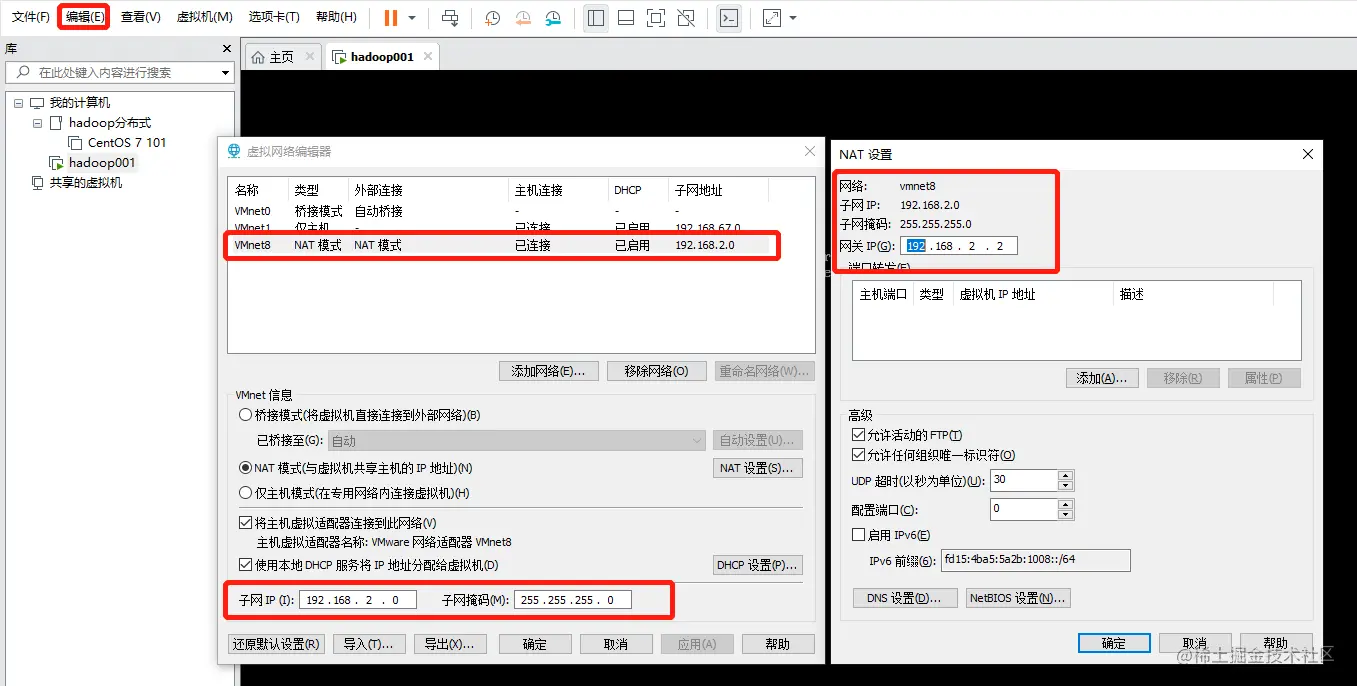Image resolution: width=1357 pixels, height=686 pixels.
Task: Toggle 将主机虚拟适配器连接到此网络 checkbox
Action: click(x=246, y=523)
